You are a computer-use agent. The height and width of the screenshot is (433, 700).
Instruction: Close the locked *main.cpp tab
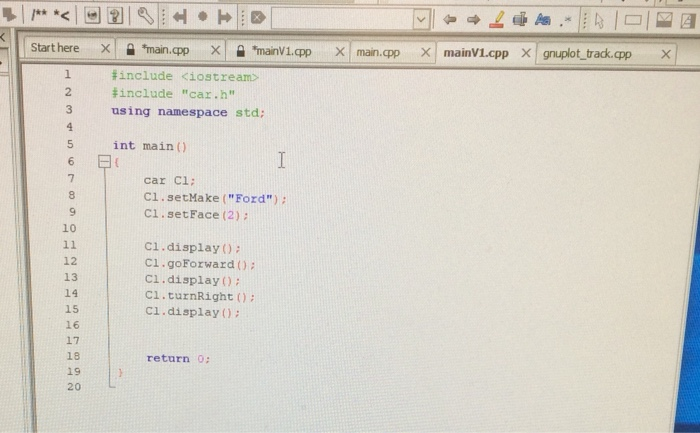215,50
